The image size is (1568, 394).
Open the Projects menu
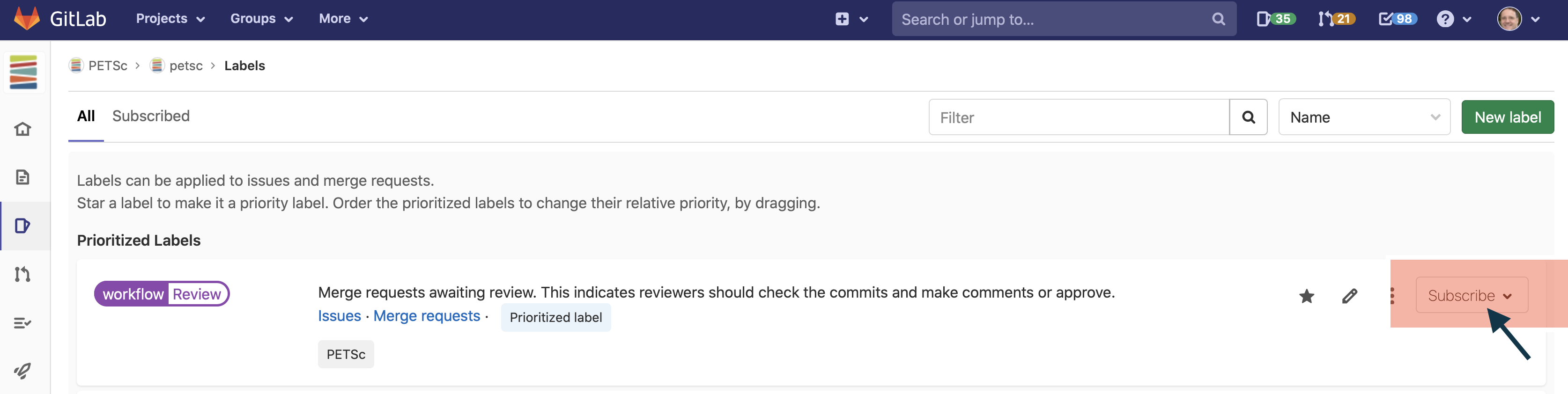(x=170, y=19)
